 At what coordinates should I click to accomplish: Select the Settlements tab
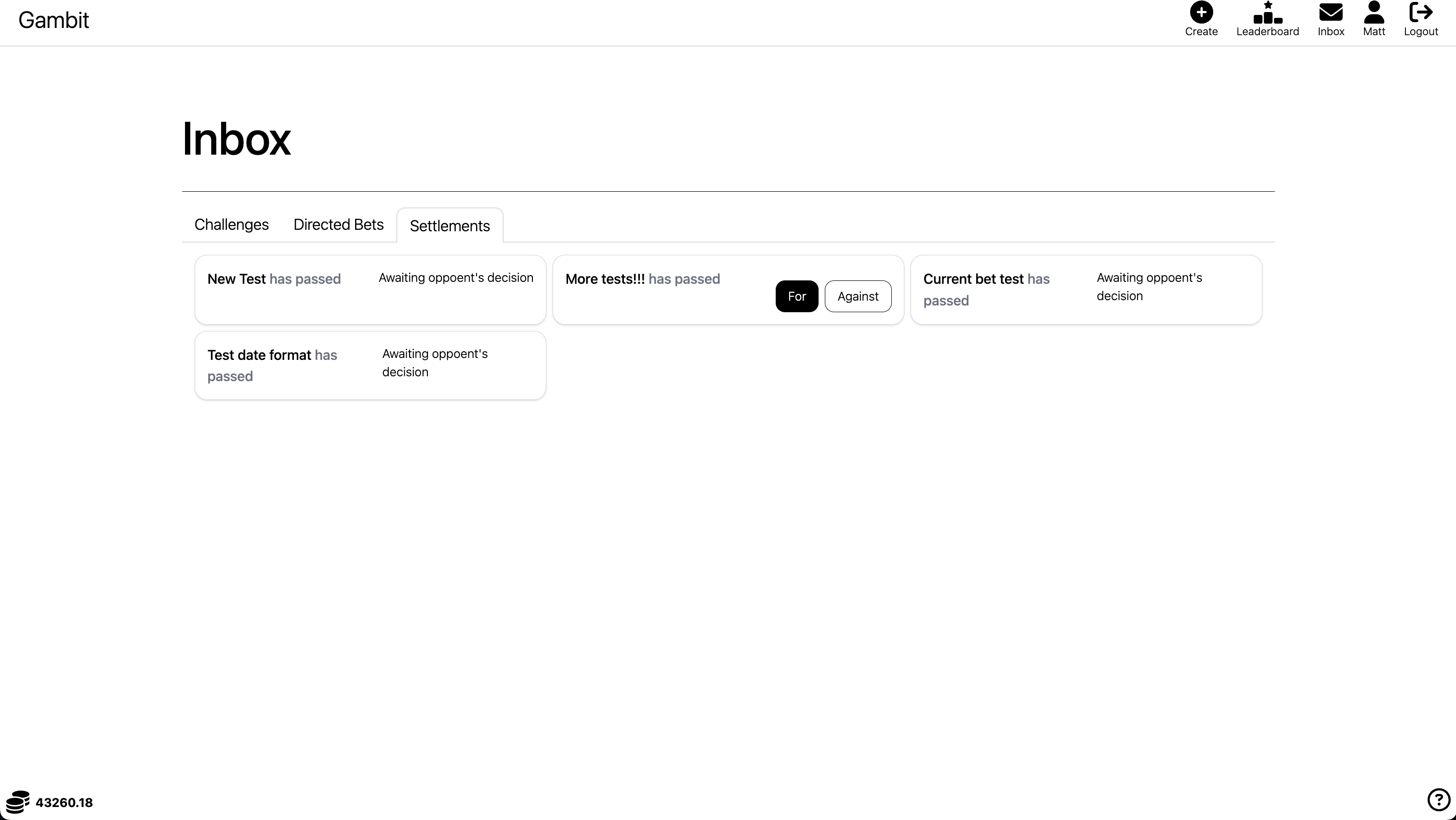click(x=450, y=225)
